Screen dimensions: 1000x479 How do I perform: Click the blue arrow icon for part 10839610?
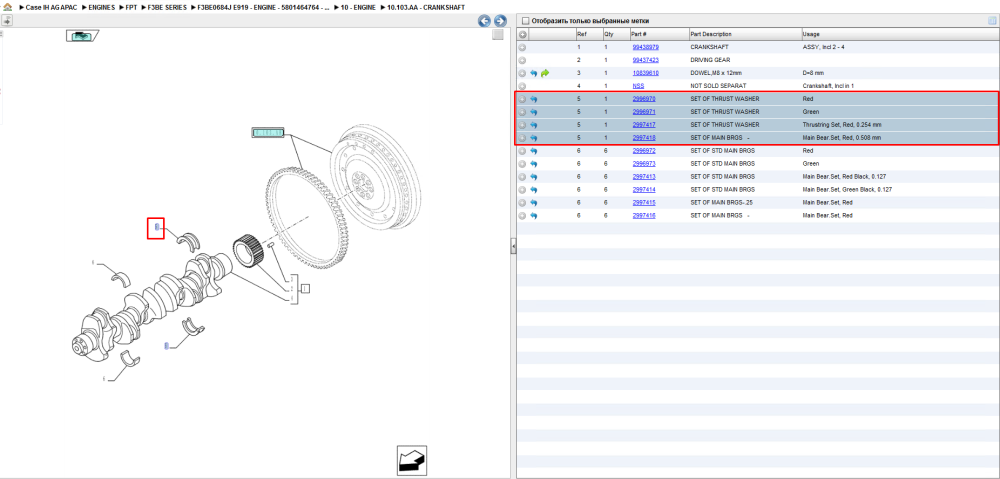pyautogui.click(x=534, y=73)
